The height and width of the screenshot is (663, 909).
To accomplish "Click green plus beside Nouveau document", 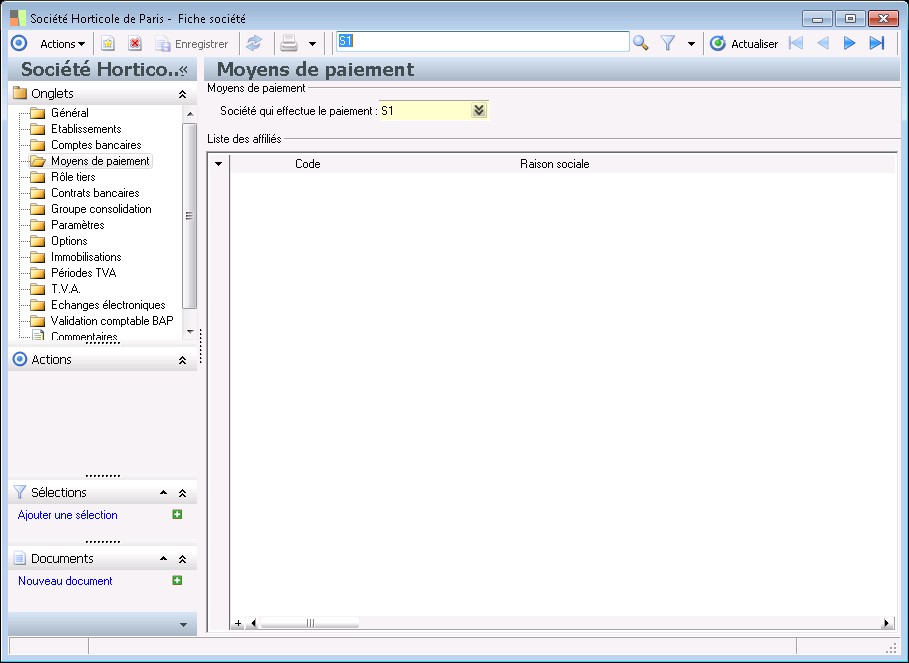I will [x=177, y=580].
